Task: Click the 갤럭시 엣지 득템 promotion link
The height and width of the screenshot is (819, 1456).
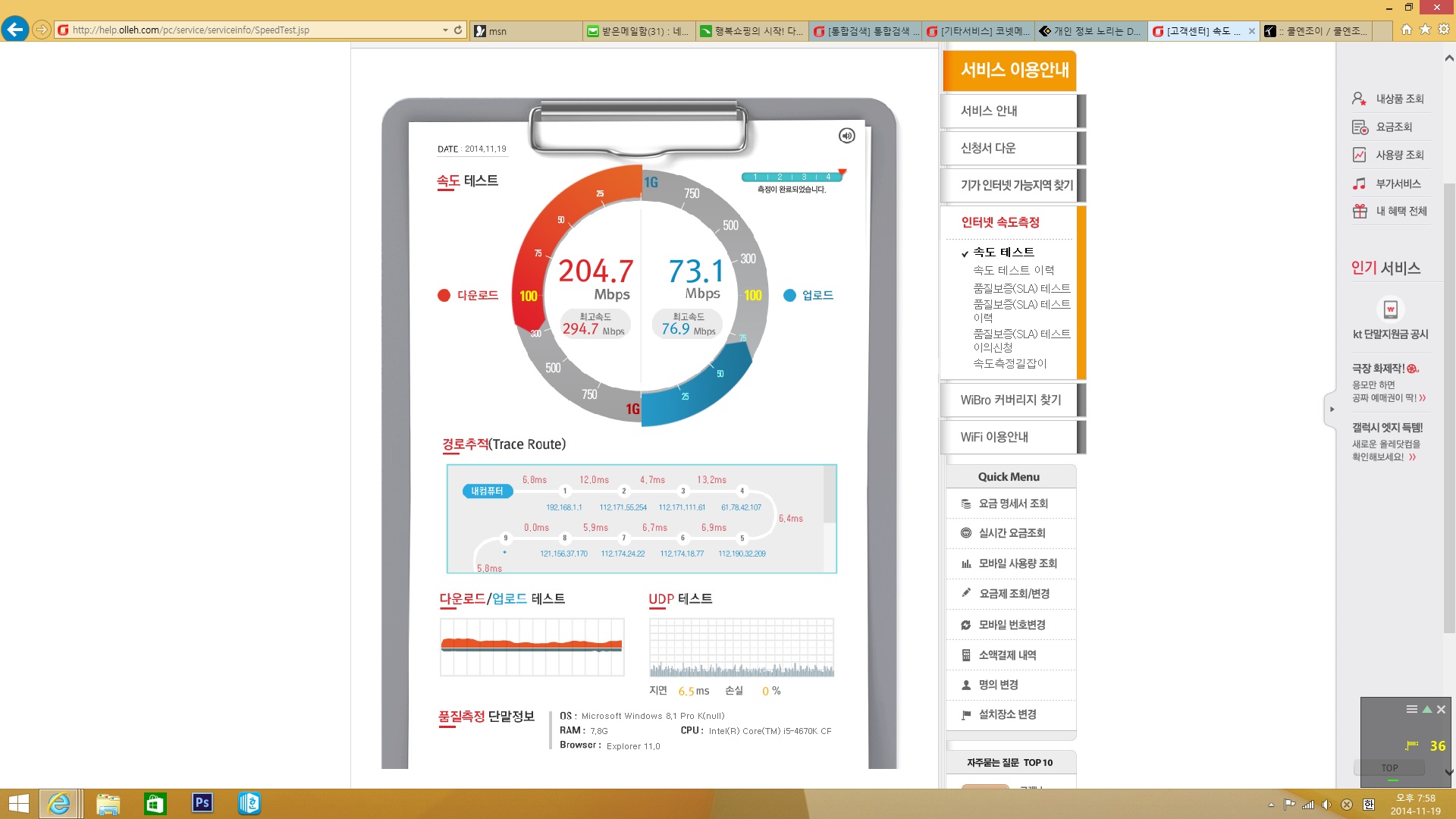Action: pyautogui.click(x=1388, y=442)
